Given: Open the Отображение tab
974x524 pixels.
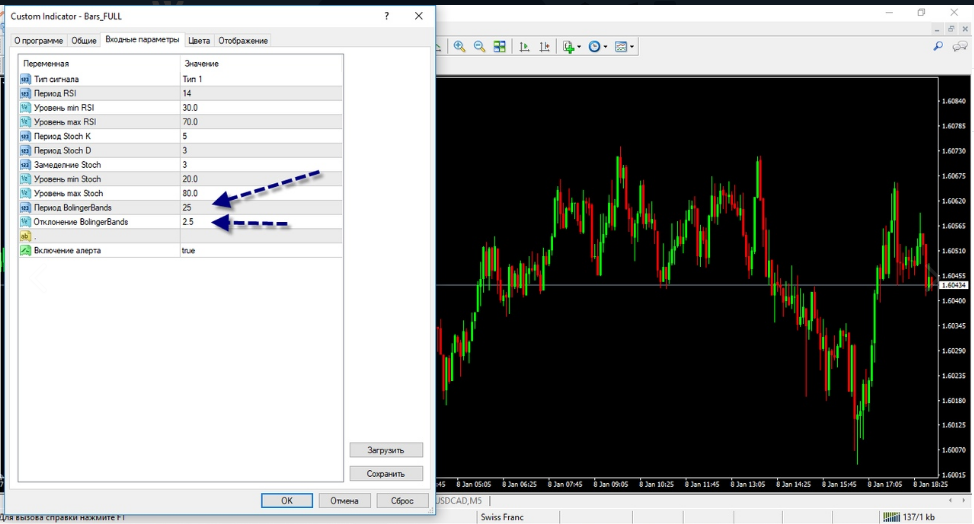Looking at the screenshot, I should coord(243,40).
